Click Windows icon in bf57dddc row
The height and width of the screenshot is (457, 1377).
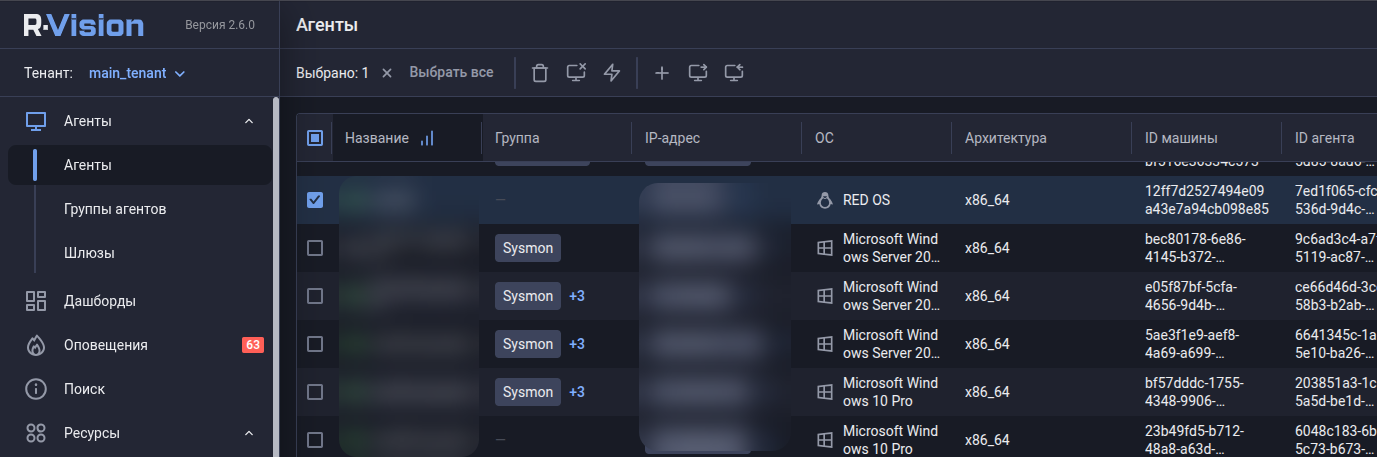824,392
